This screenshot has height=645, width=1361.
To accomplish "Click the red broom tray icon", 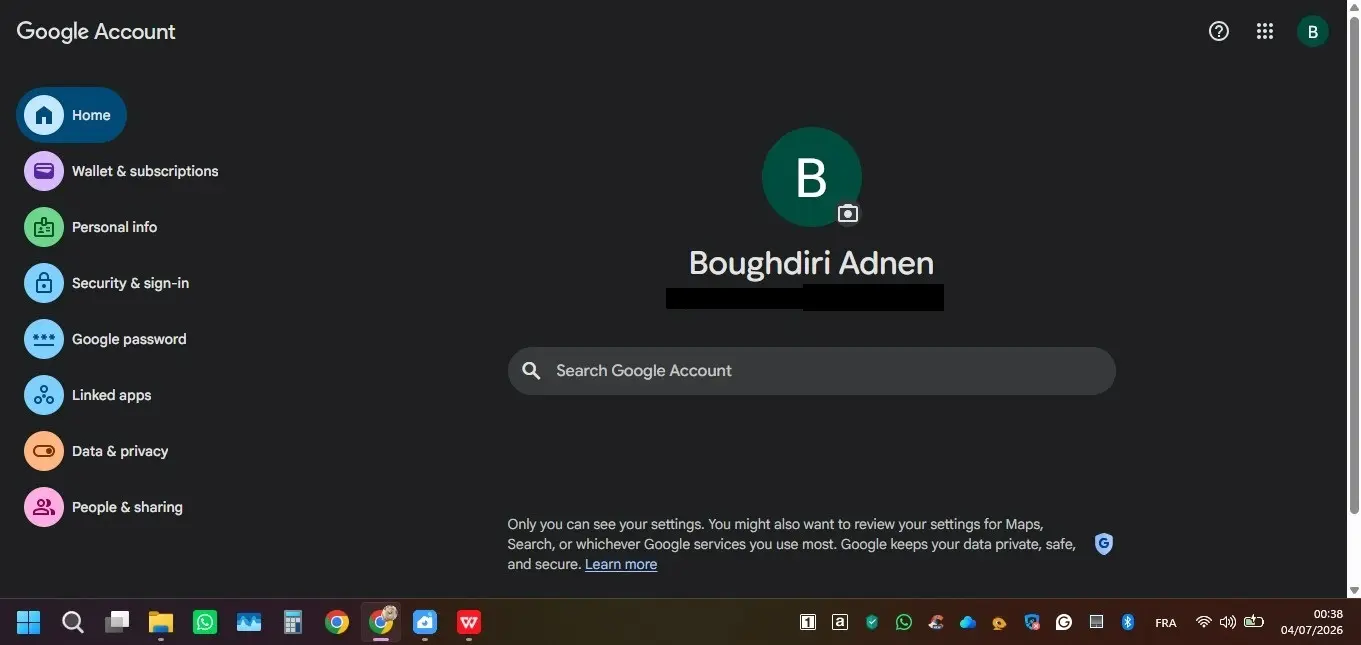I will click(x=936, y=622).
